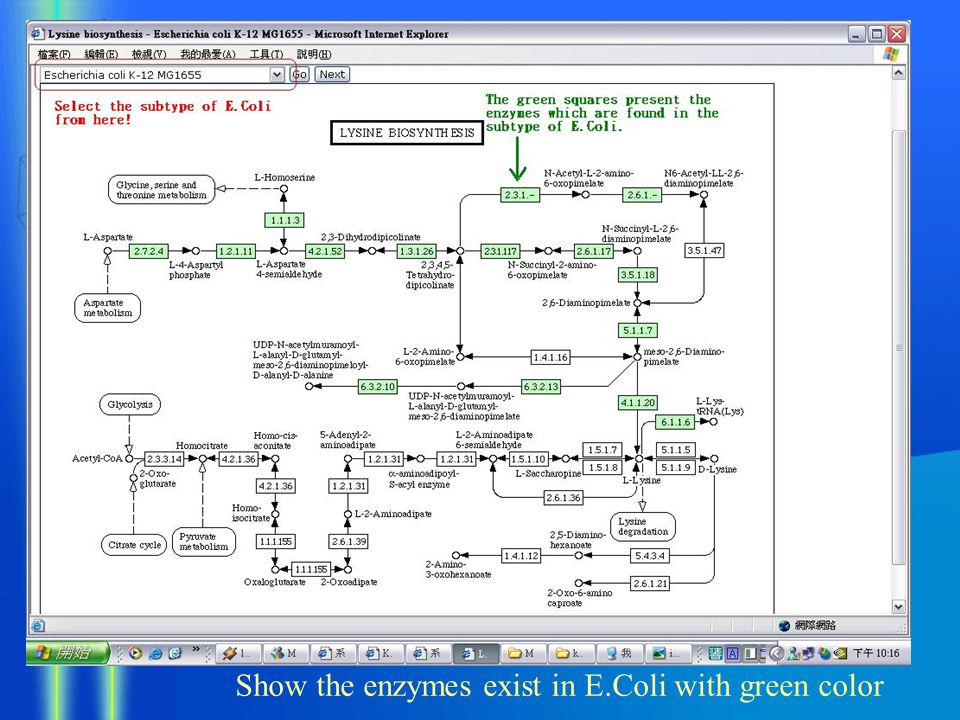960x720 pixels.
Task: Open the 開始 Start button
Action: click(x=67, y=653)
